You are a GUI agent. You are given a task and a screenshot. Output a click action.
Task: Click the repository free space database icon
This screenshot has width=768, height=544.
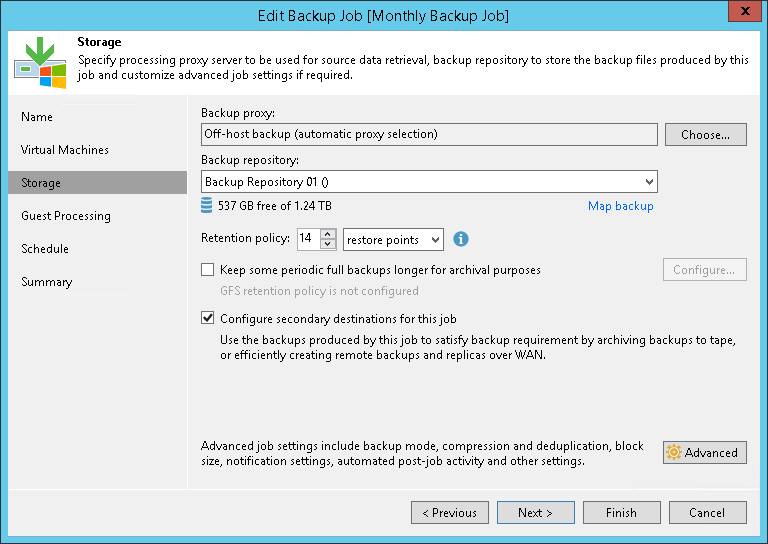(x=207, y=206)
